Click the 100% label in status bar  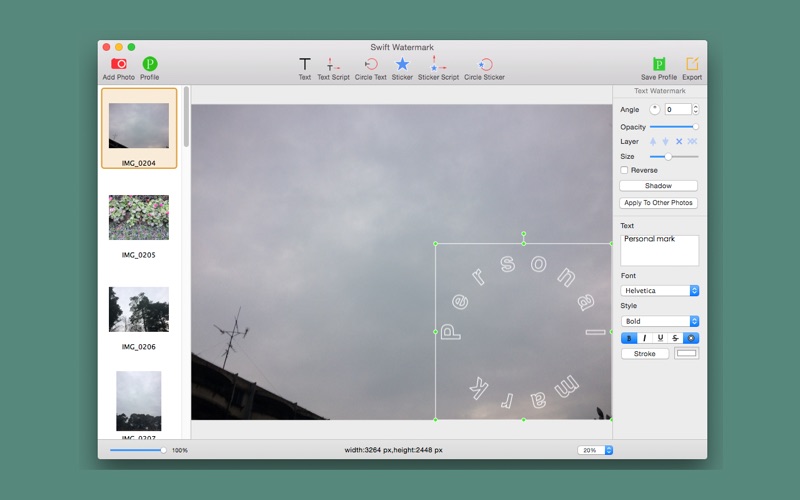click(x=180, y=451)
